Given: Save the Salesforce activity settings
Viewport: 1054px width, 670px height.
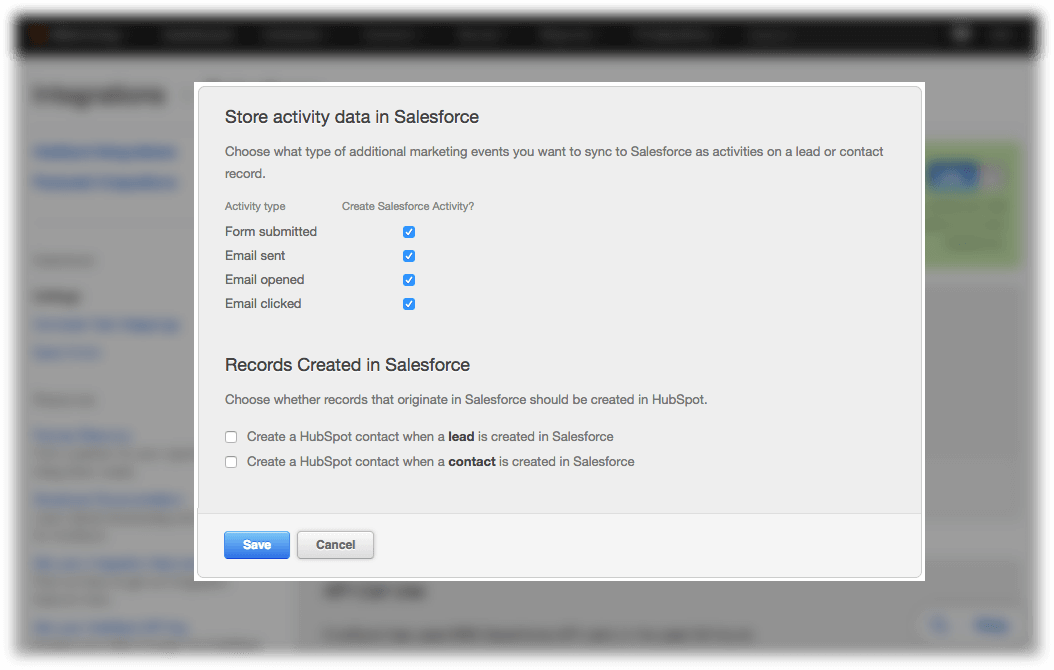Looking at the screenshot, I should point(257,545).
